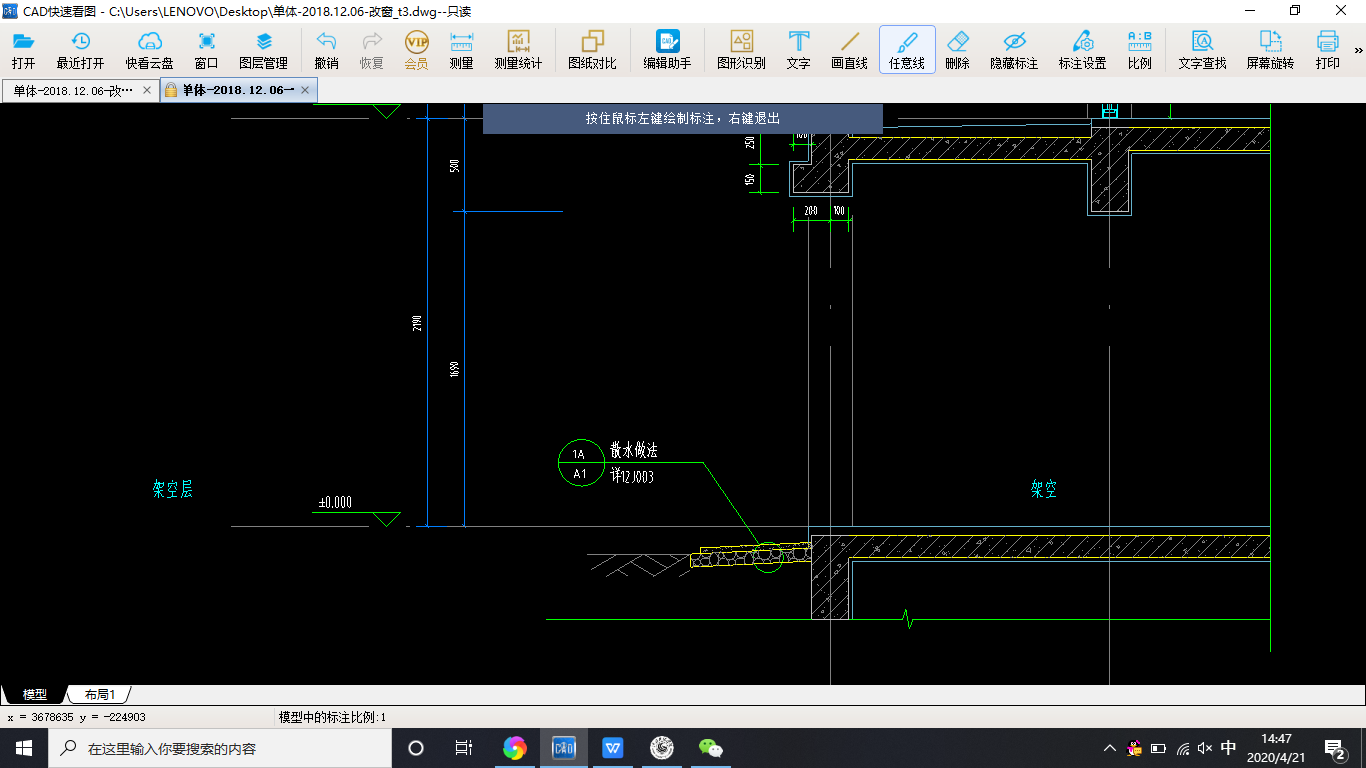Open the WPS taskbar icon
1366x768 pixels.
613,748
